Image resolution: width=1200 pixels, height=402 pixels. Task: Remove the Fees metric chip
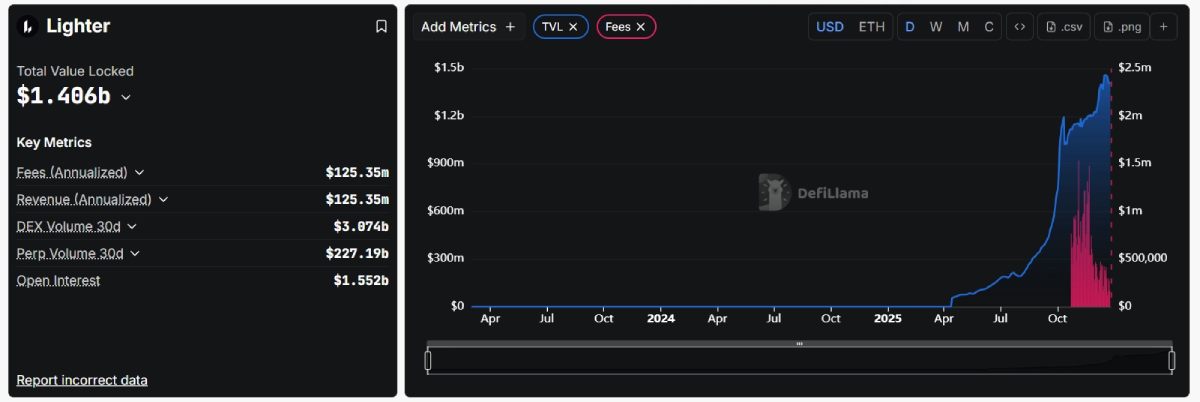tap(640, 27)
